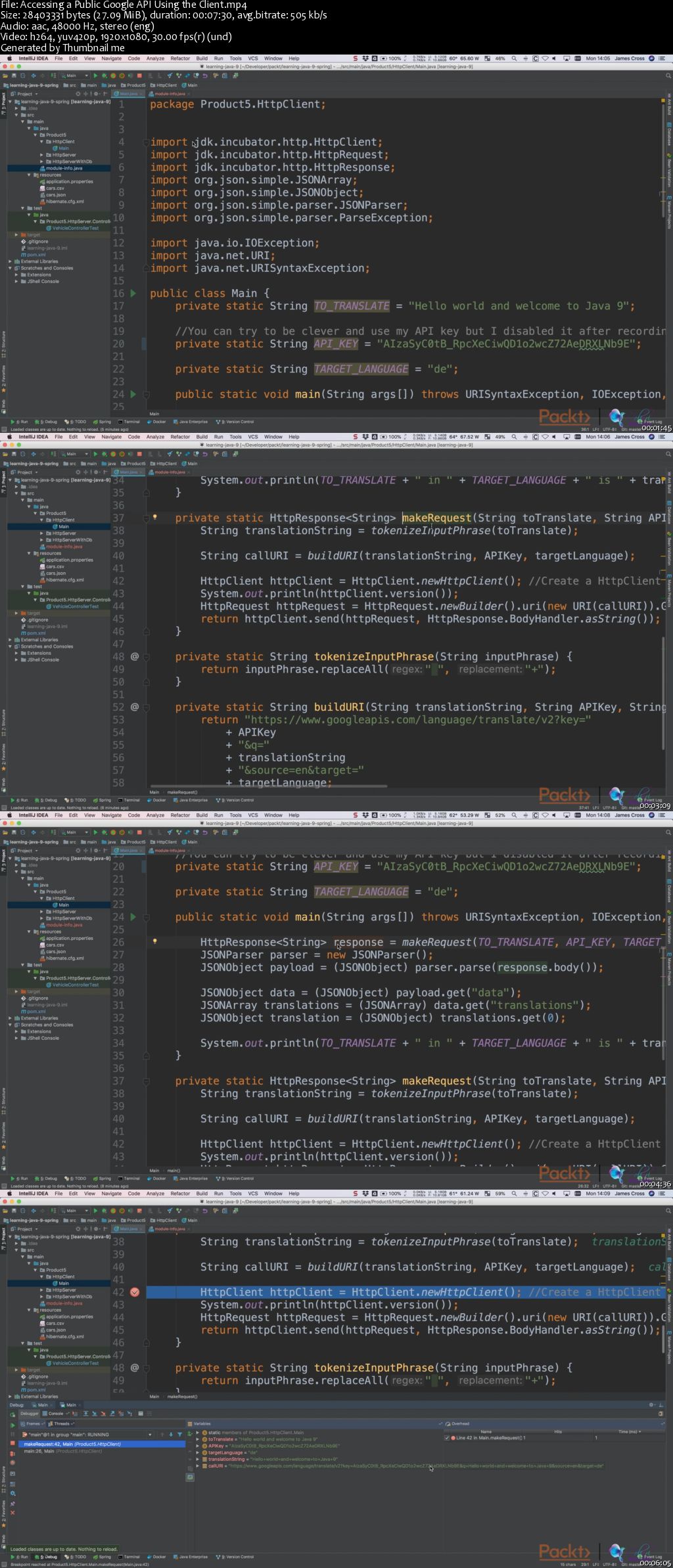Toggle Bean Validation side tab in 00:06:05 frame
This screenshot has width=673, height=1568.
coord(669,1306)
